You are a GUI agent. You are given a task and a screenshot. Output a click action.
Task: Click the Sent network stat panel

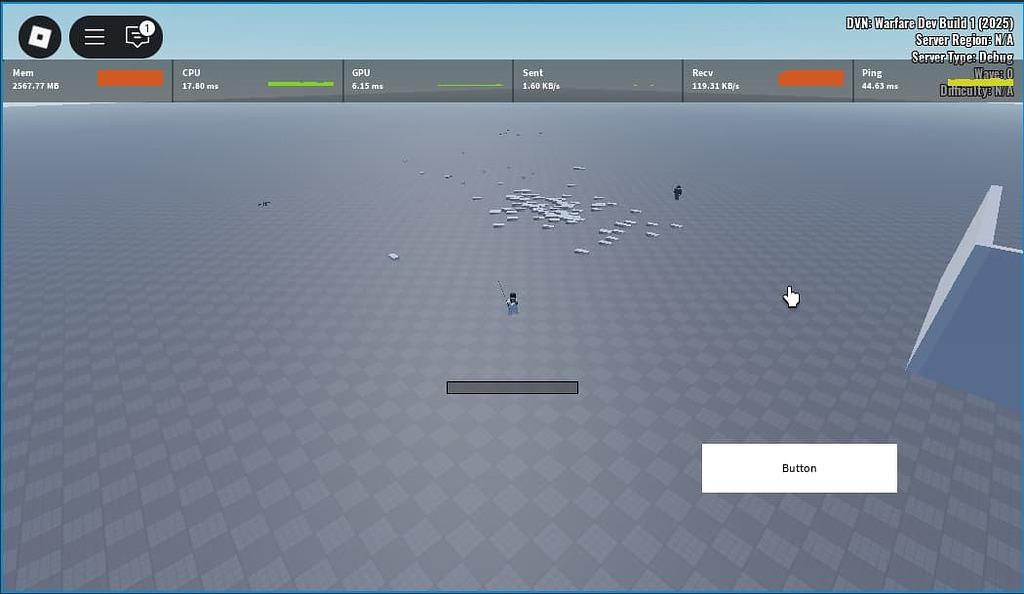pos(595,80)
